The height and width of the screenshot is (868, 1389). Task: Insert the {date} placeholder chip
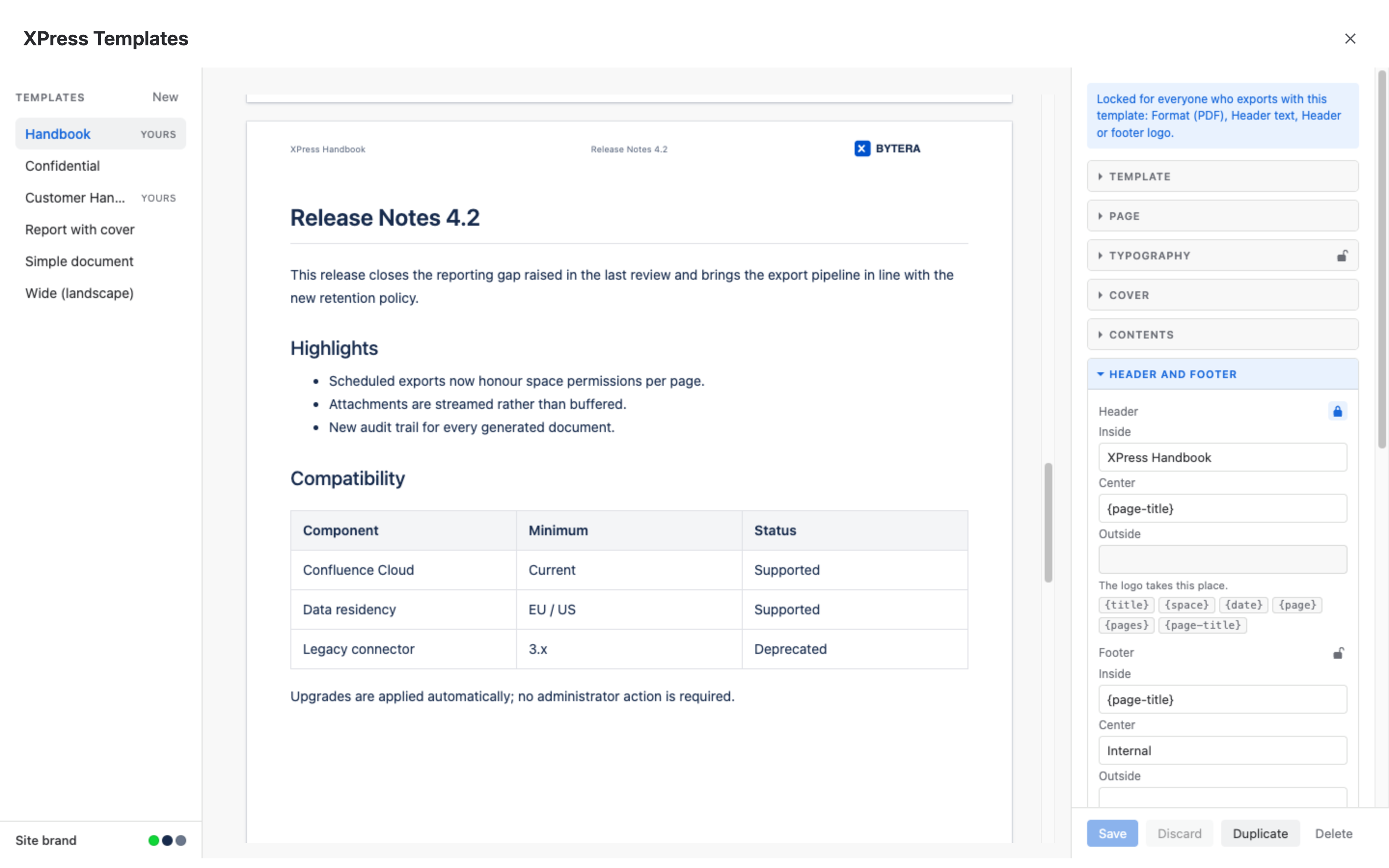point(1243,605)
